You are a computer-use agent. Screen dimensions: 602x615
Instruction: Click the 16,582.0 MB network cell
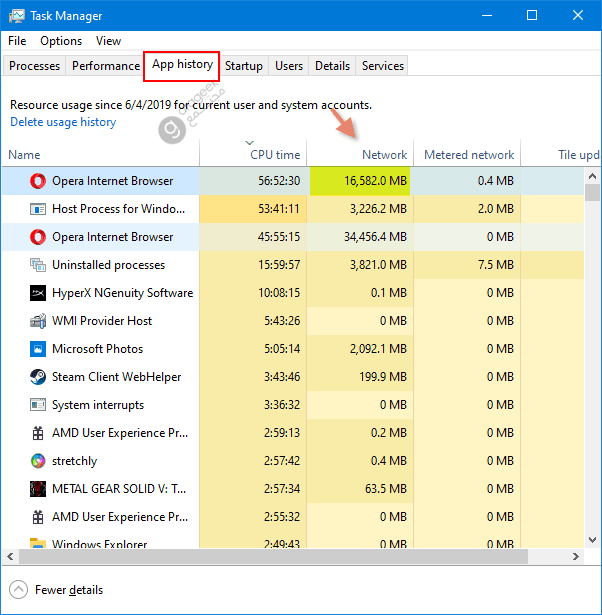pos(360,181)
